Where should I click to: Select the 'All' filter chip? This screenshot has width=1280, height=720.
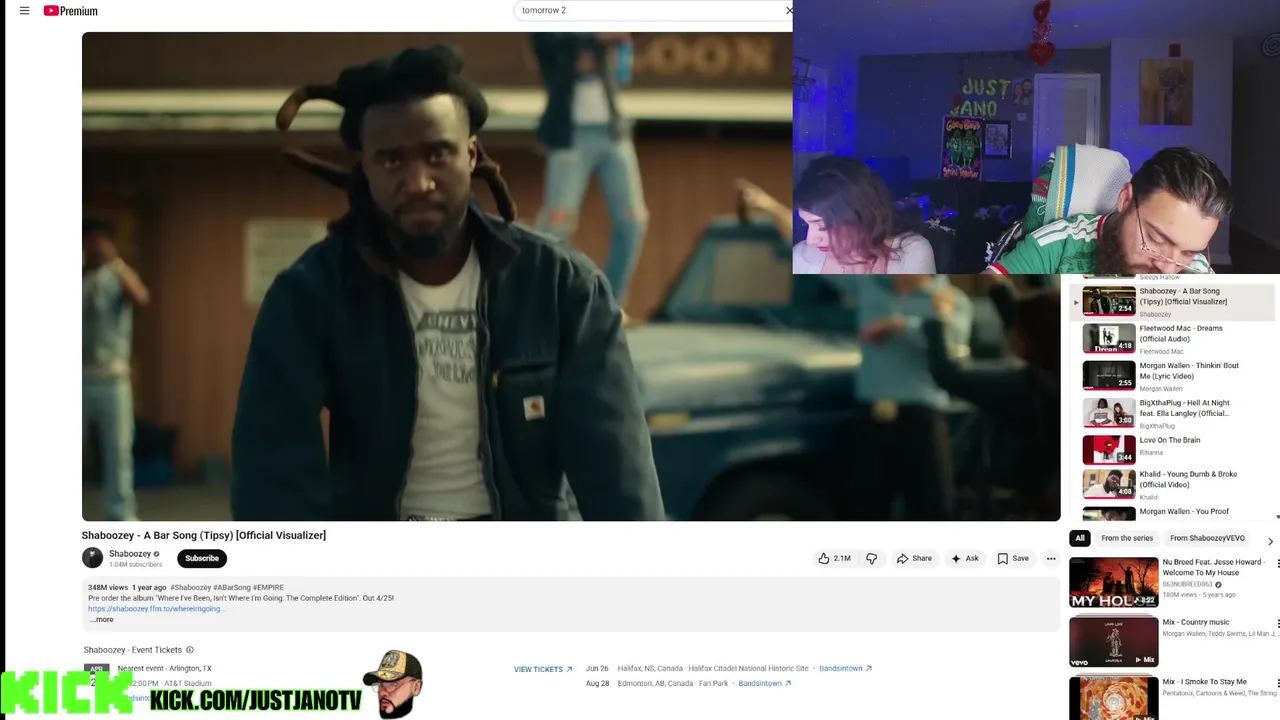point(1079,538)
